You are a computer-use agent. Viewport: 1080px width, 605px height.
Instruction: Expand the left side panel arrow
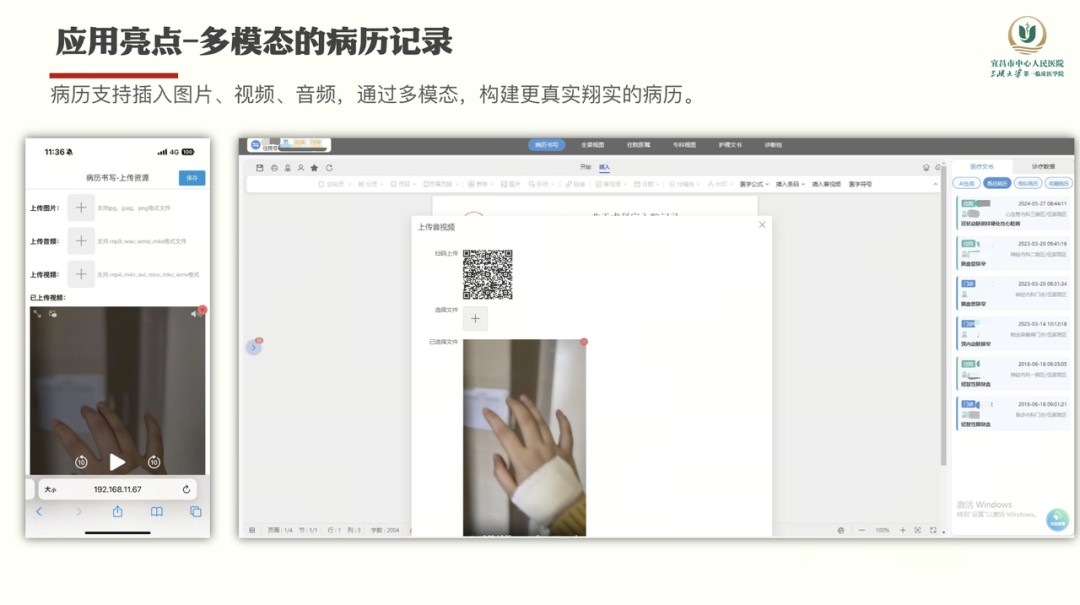point(253,347)
